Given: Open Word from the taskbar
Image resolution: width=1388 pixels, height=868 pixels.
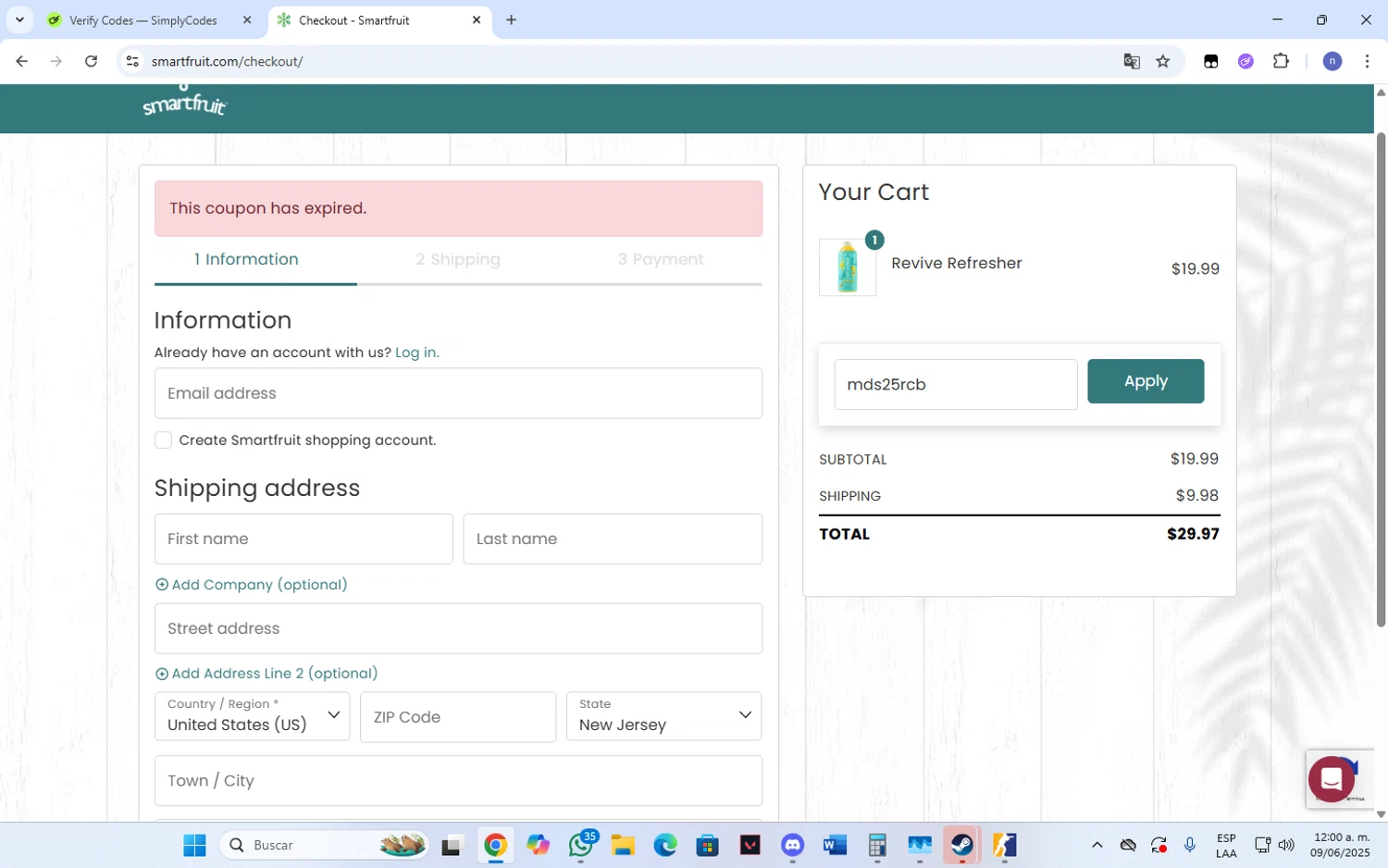Looking at the screenshot, I should pyautogui.click(x=835, y=845).
